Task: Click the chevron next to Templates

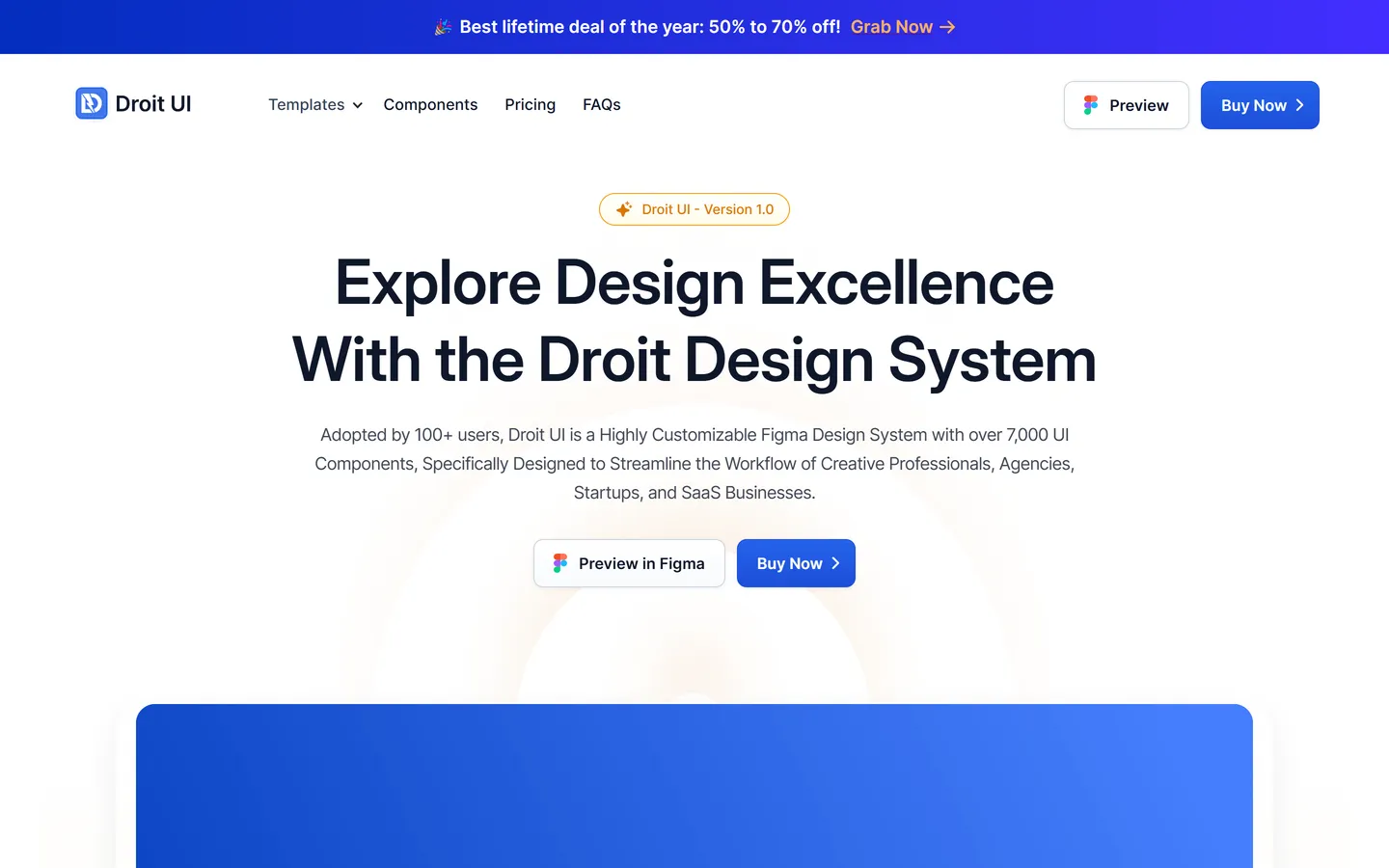Action: (357, 105)
